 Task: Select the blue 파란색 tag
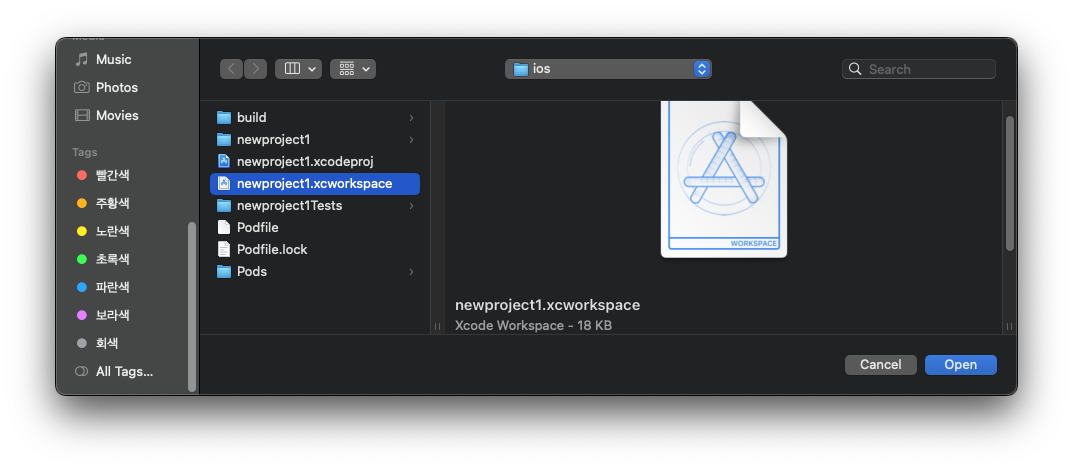point(103,288)
